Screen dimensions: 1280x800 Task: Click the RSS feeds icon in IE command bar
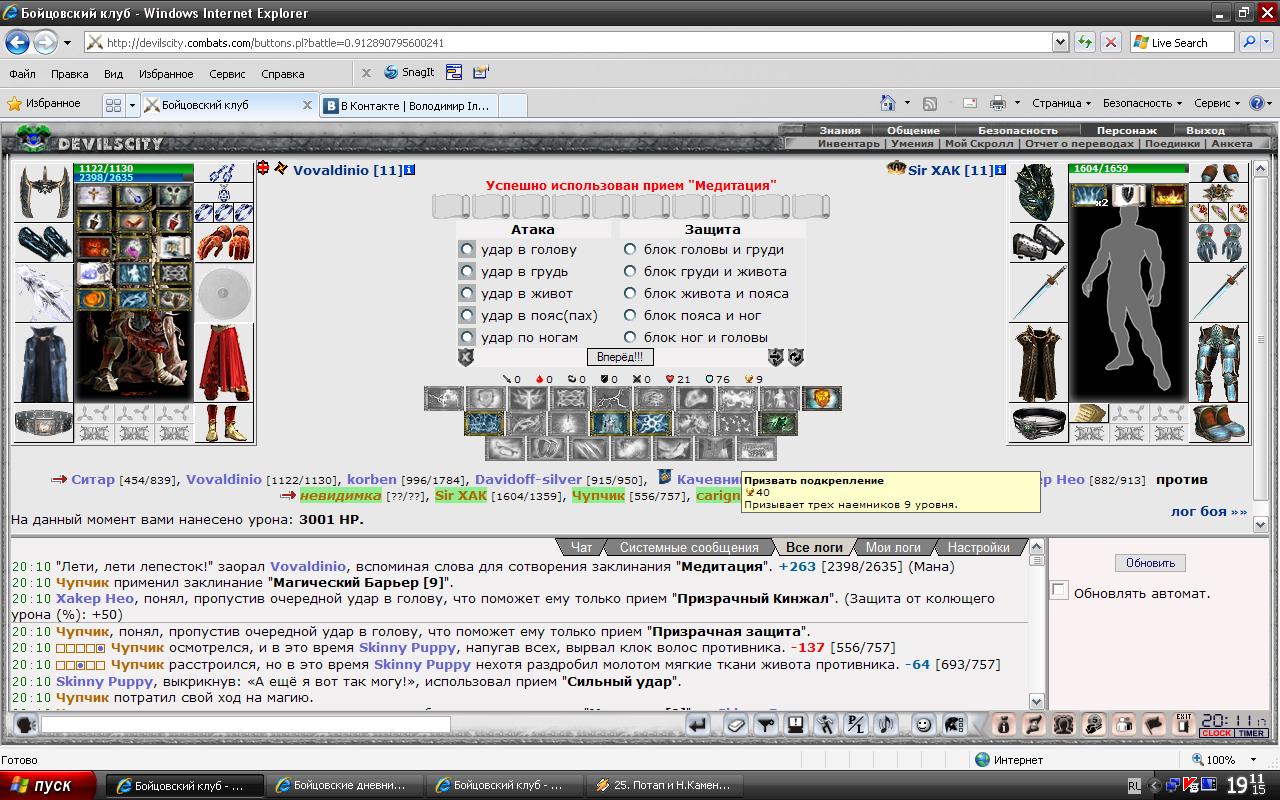point(930,103)
